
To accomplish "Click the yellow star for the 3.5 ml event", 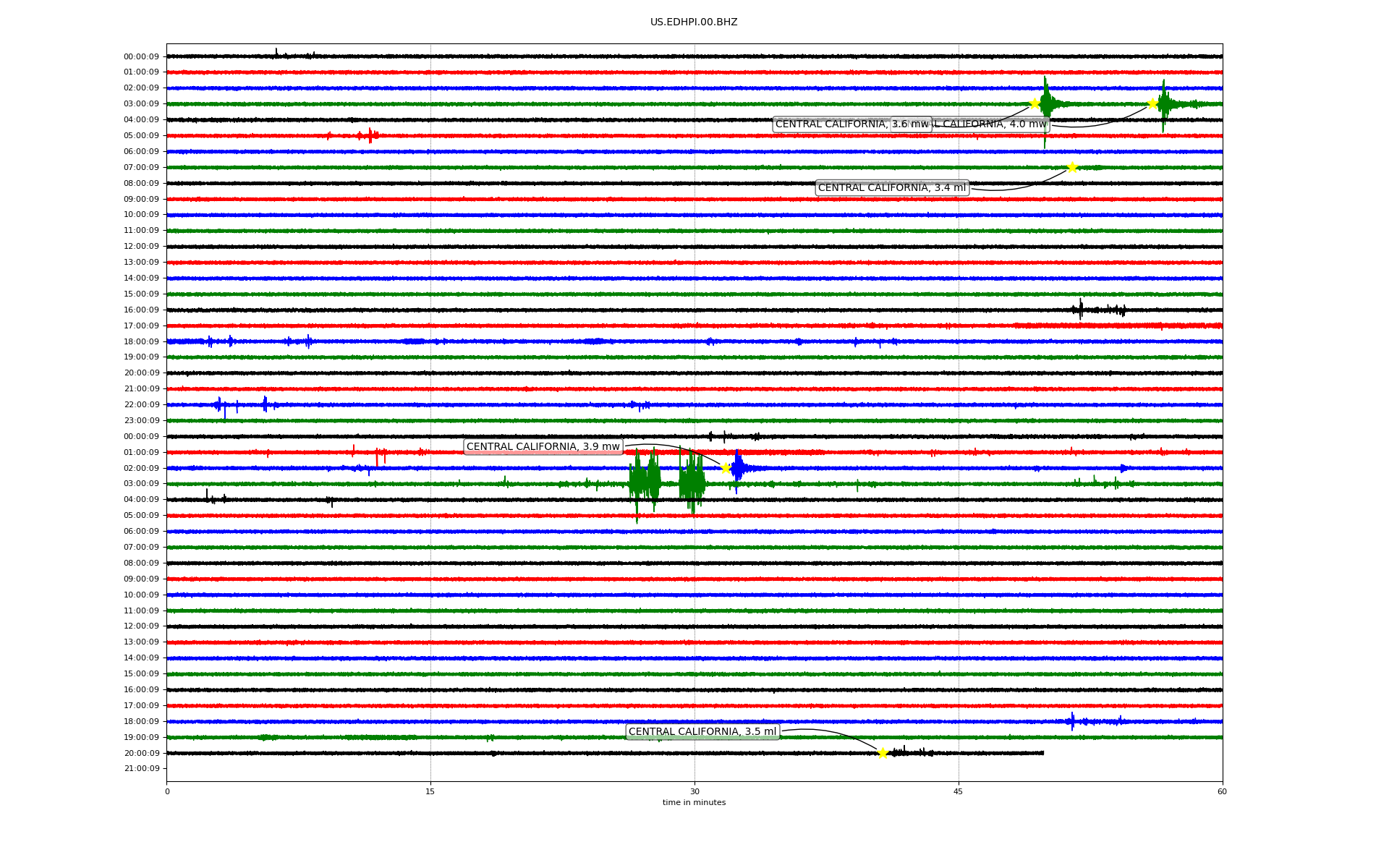I will [x=883, y=753].
